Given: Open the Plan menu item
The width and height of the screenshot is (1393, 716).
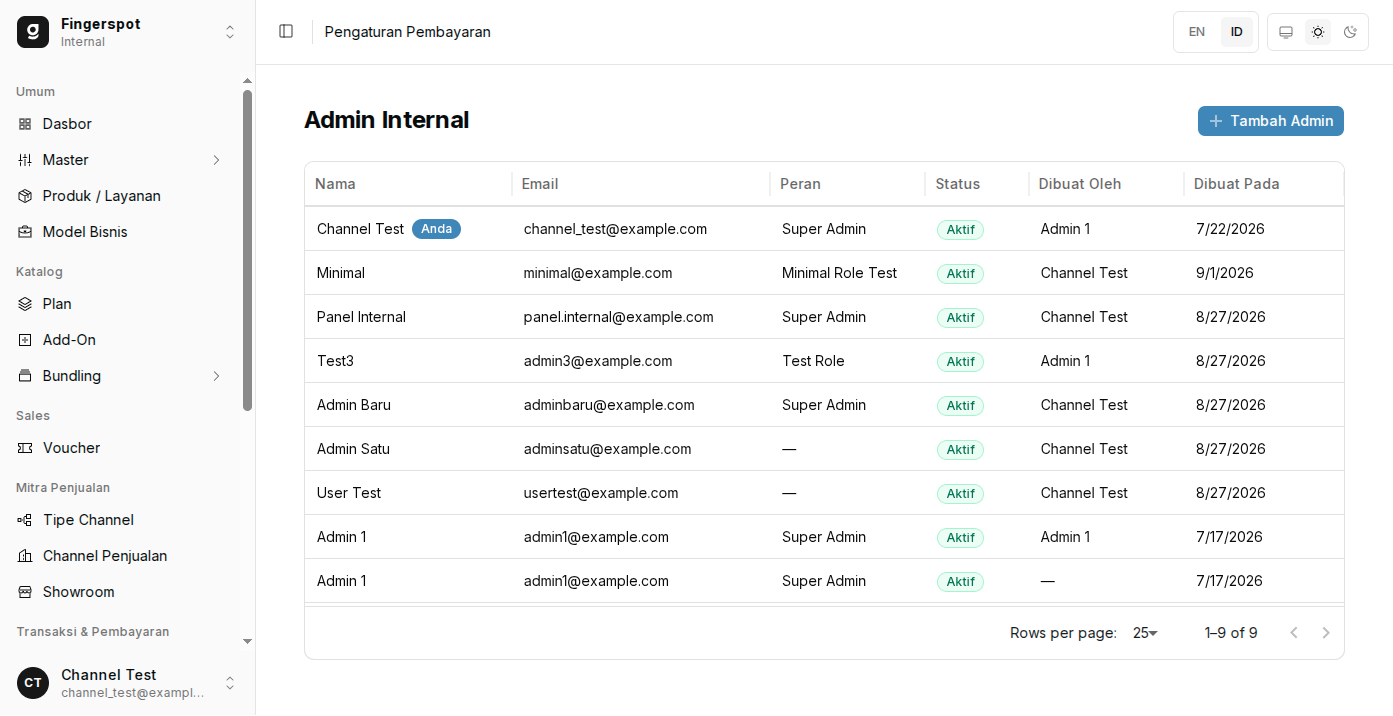Looking at the screenshot, I should tap(120, 304).
